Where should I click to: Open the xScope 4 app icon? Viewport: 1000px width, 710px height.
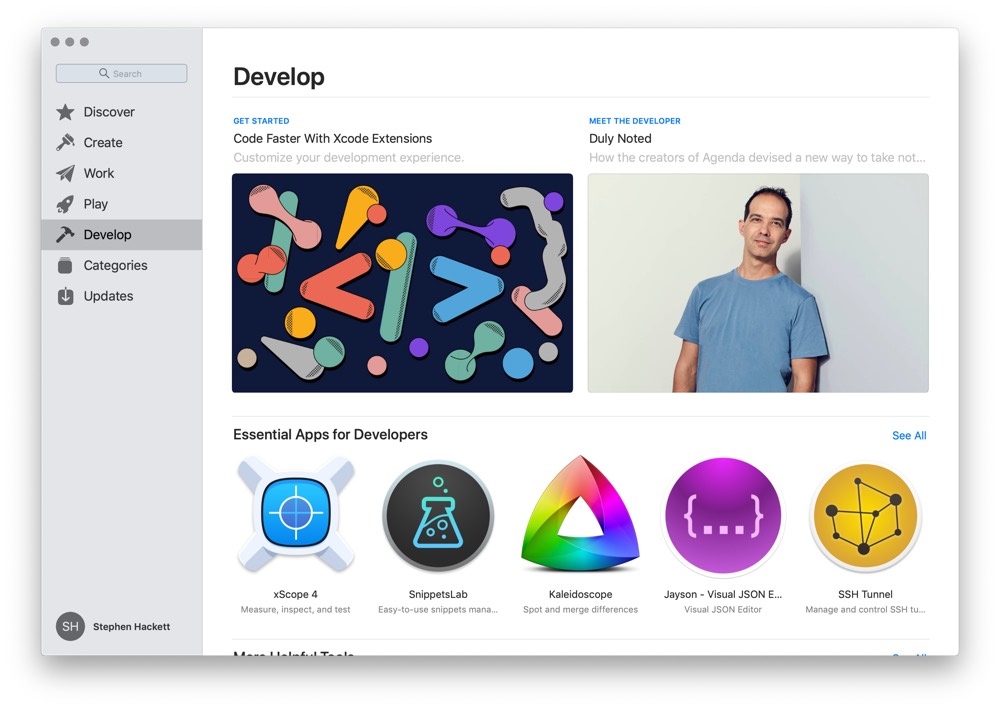[x=295, y=516]
